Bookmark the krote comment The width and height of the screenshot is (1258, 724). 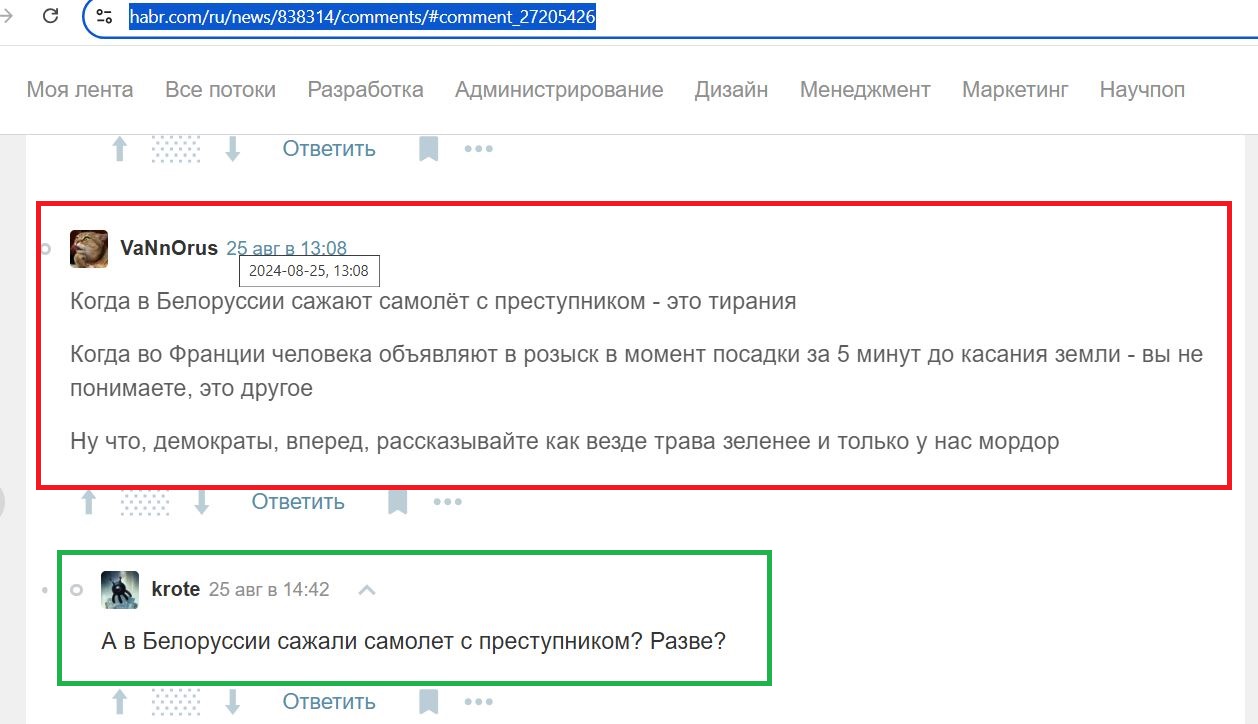[429, 702]
